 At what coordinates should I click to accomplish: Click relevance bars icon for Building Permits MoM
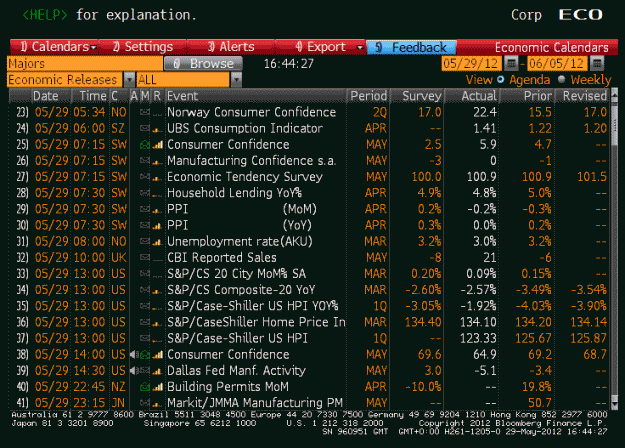click(x=157, y=387)
